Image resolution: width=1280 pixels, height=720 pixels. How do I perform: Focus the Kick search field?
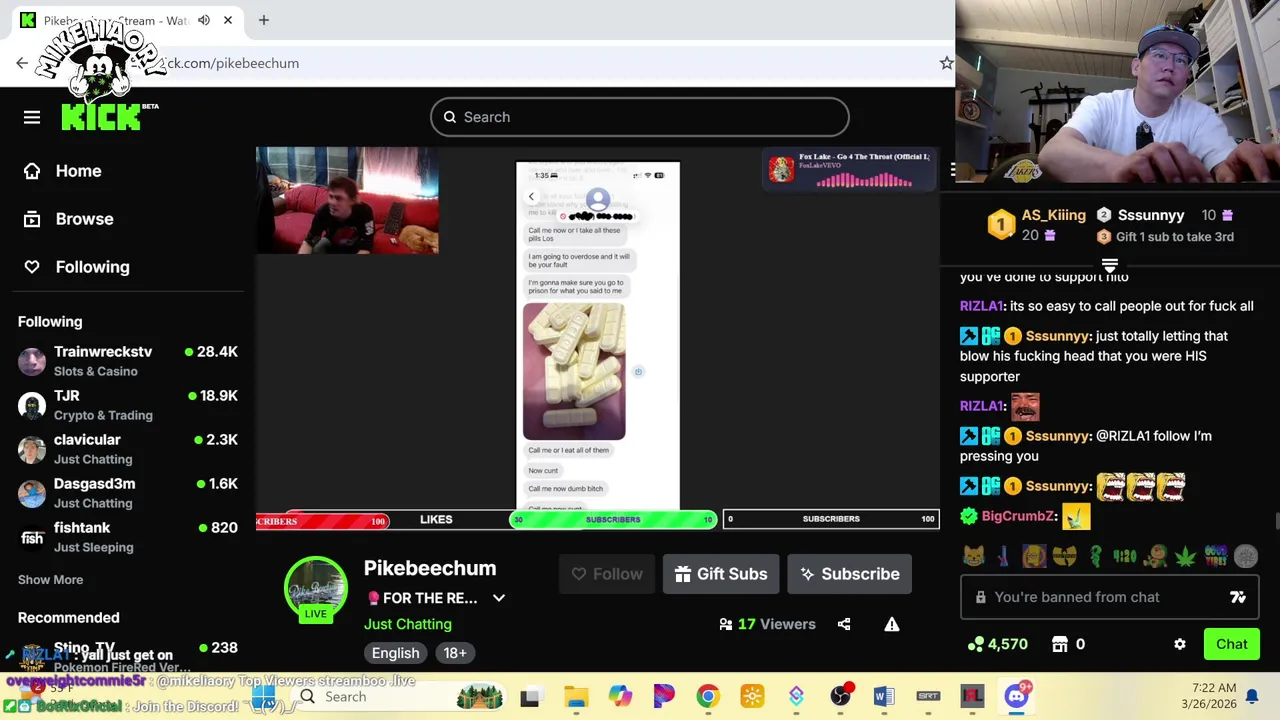click(640, 117)
